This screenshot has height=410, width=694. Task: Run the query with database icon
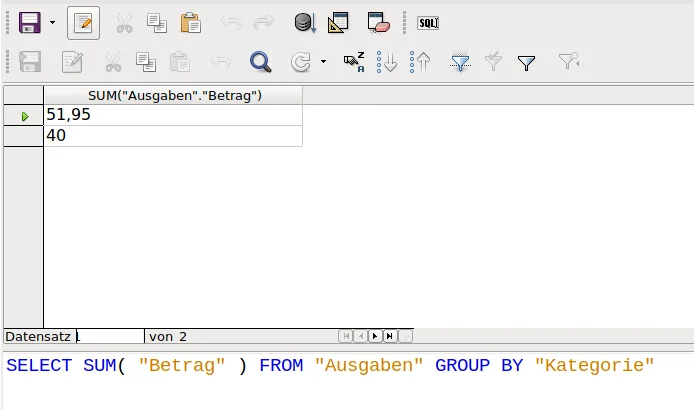point(305,23)
